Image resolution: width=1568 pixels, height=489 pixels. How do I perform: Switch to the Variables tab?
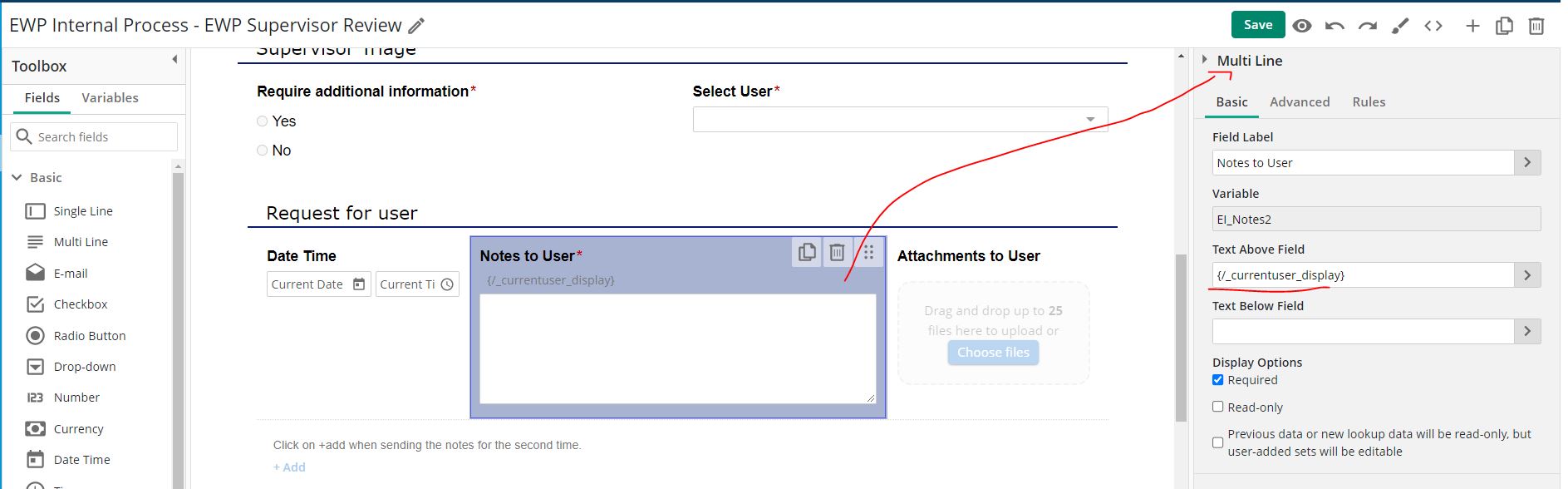click(110, 98)
